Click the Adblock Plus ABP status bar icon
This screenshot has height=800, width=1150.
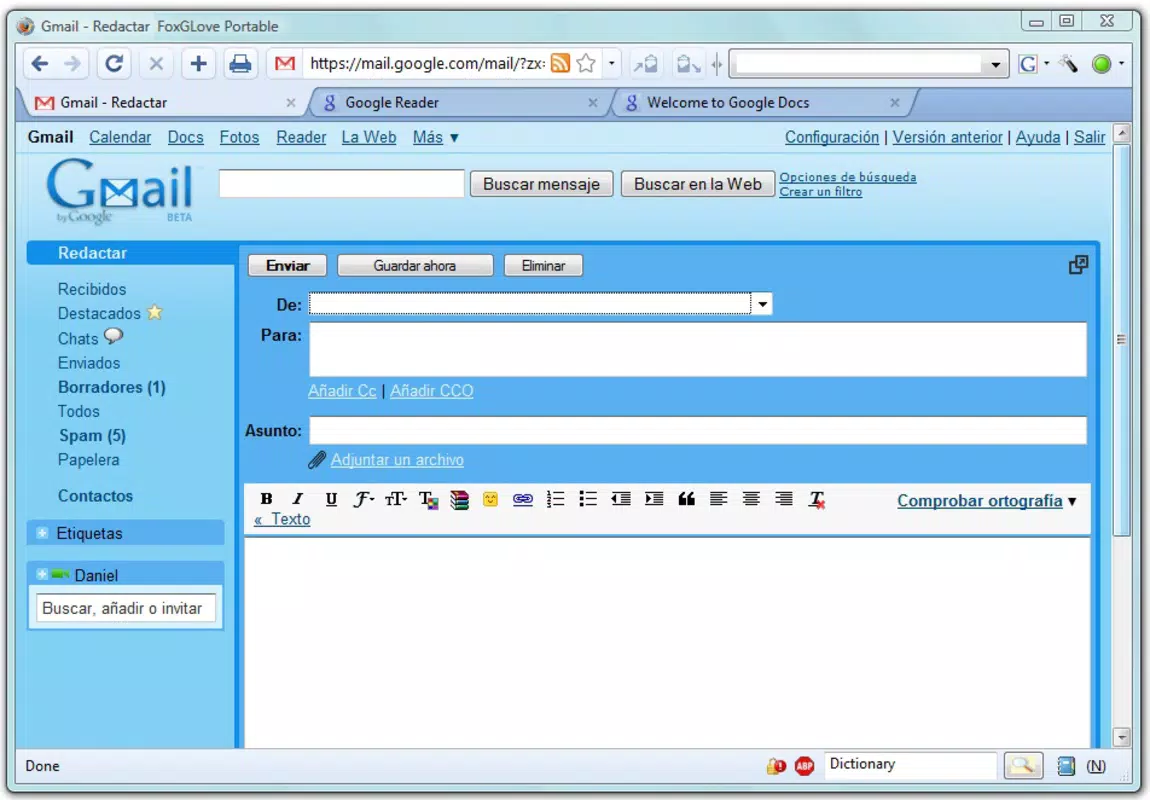point(804,766)
